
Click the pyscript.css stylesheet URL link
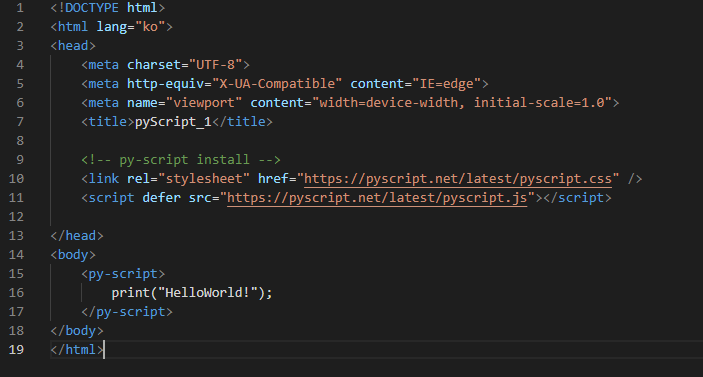tap(458, 178)
